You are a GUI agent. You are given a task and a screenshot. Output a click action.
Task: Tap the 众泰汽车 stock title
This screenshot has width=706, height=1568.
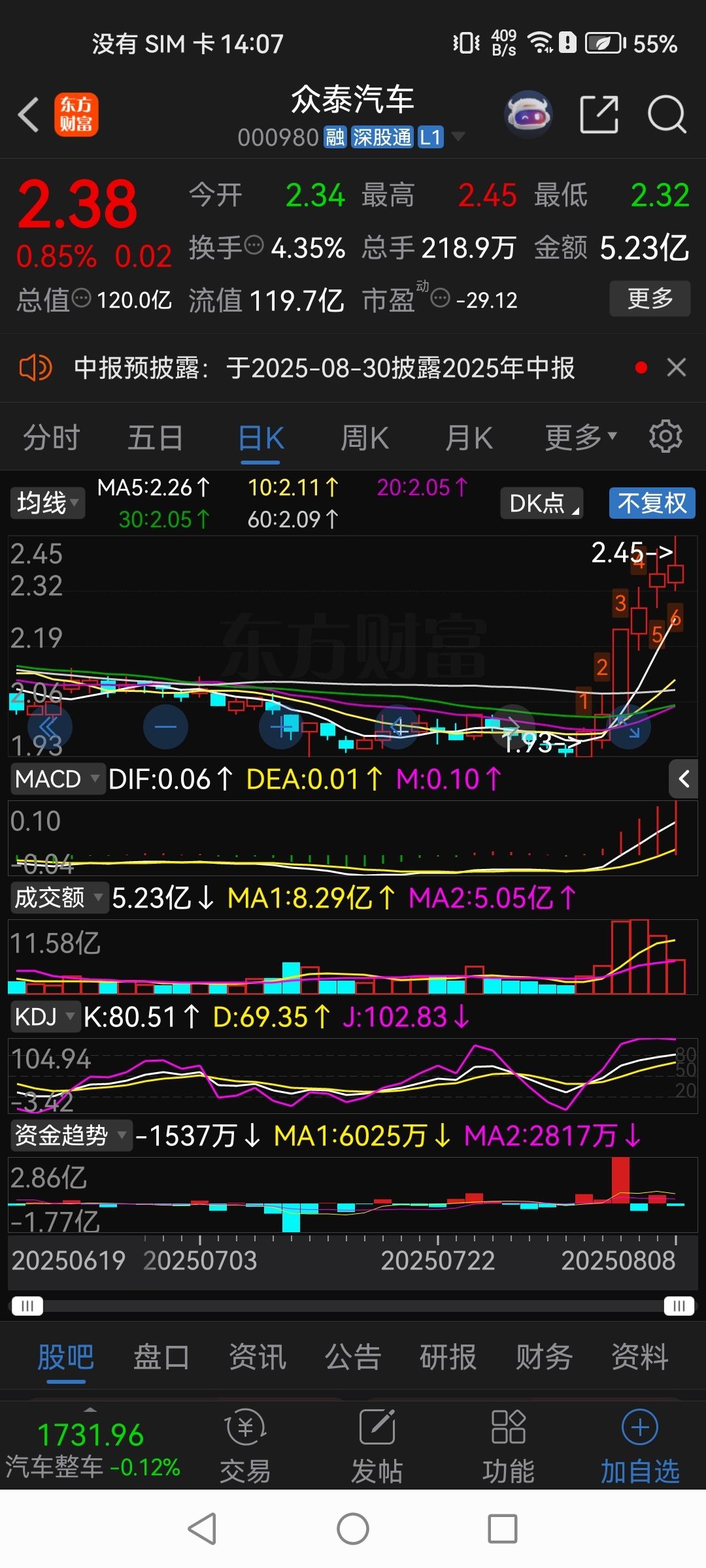click(353, 99)
